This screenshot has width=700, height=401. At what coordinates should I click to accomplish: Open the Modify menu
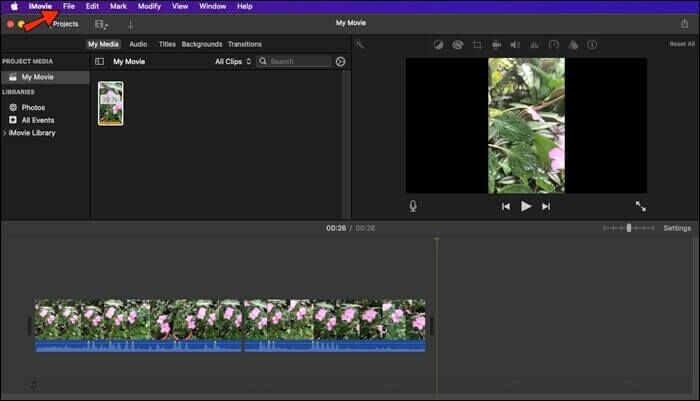149,6
